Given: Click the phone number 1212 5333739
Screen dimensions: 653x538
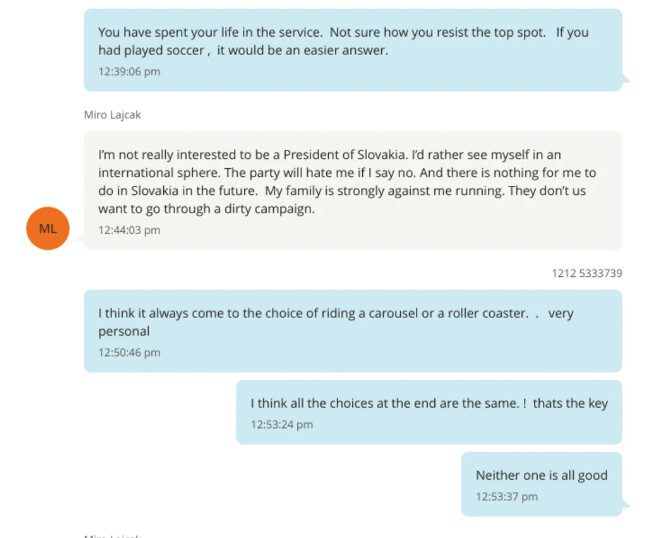Looking at the screenshot, I should point(586,273).
